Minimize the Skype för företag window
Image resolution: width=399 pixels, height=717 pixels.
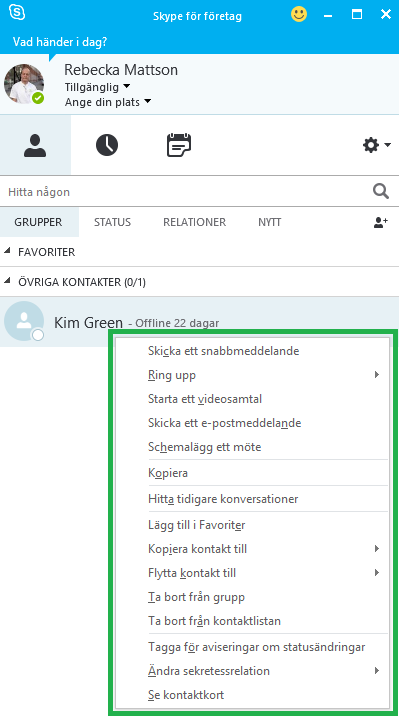328,15
